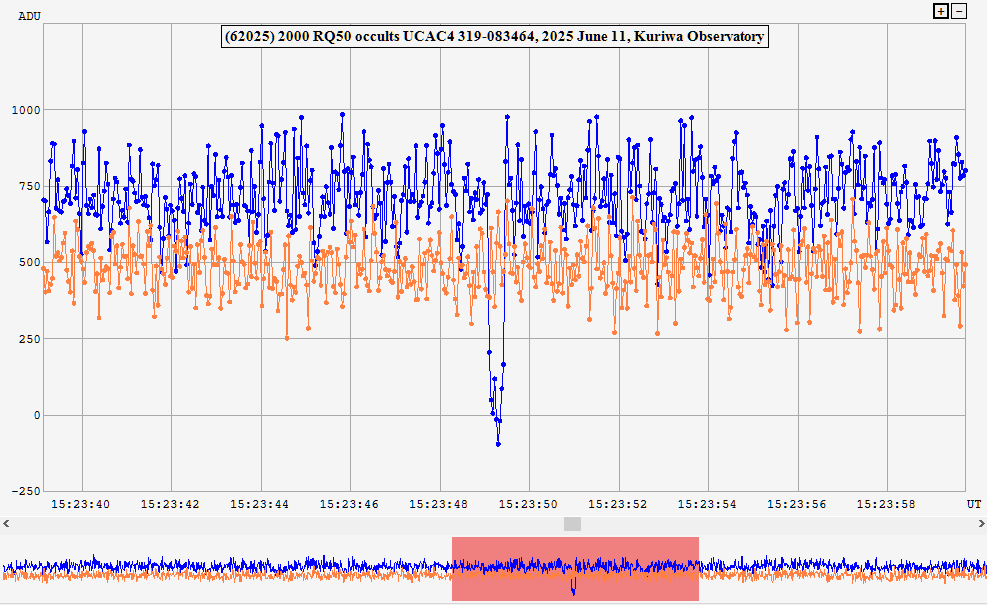The height and width of the screenshot is (605, 987).
Task: Click the scrollbar track right of the thumb
Action: (780, 523)
